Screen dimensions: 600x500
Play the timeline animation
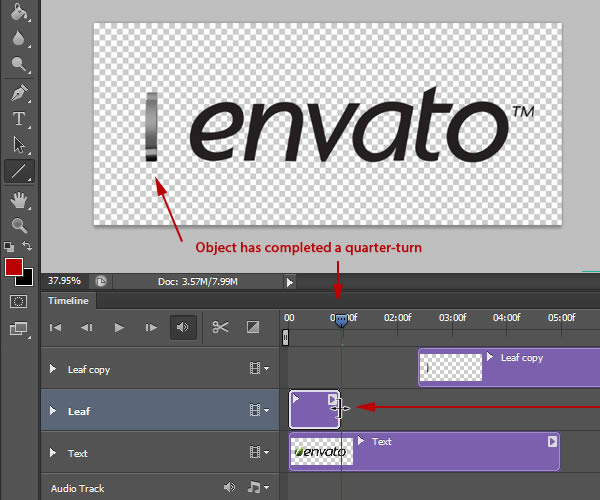119,327
